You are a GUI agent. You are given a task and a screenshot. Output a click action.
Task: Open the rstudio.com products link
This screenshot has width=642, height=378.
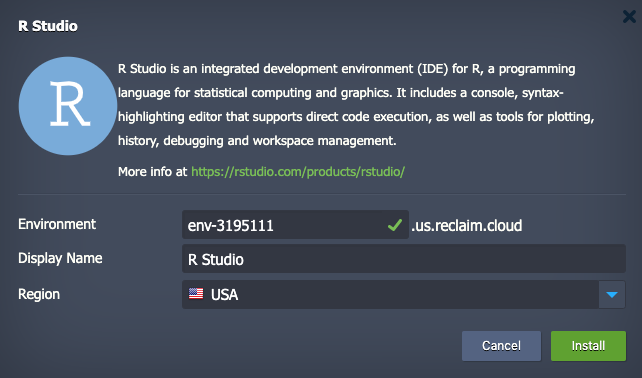[298, 171]
